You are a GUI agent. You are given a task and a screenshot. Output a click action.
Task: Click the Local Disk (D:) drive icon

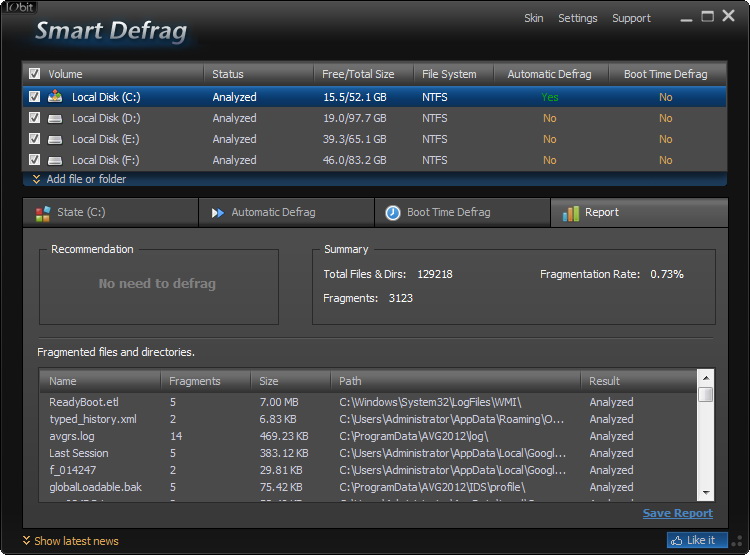click(55, 118)
